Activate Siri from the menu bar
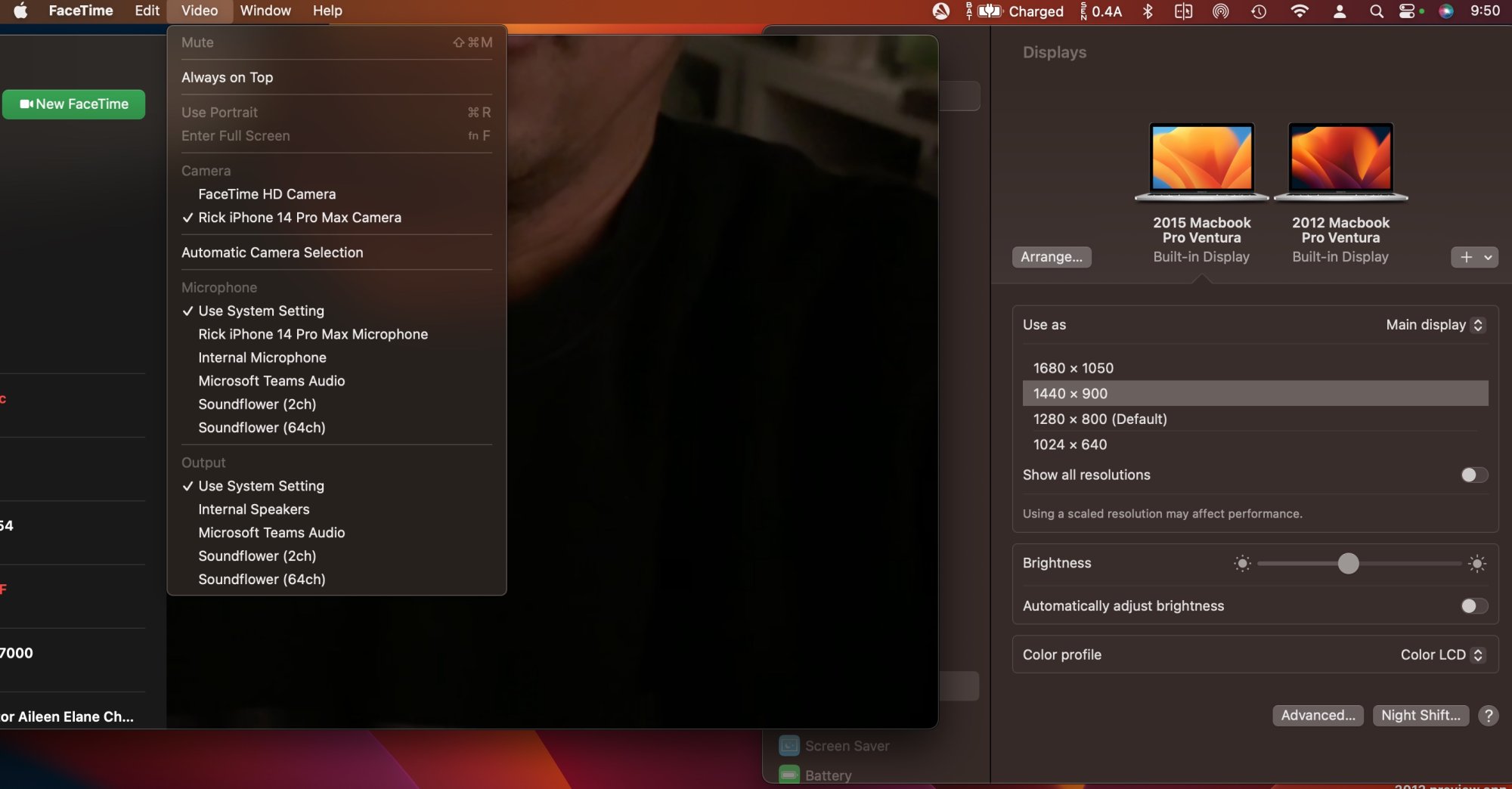 1446,11
